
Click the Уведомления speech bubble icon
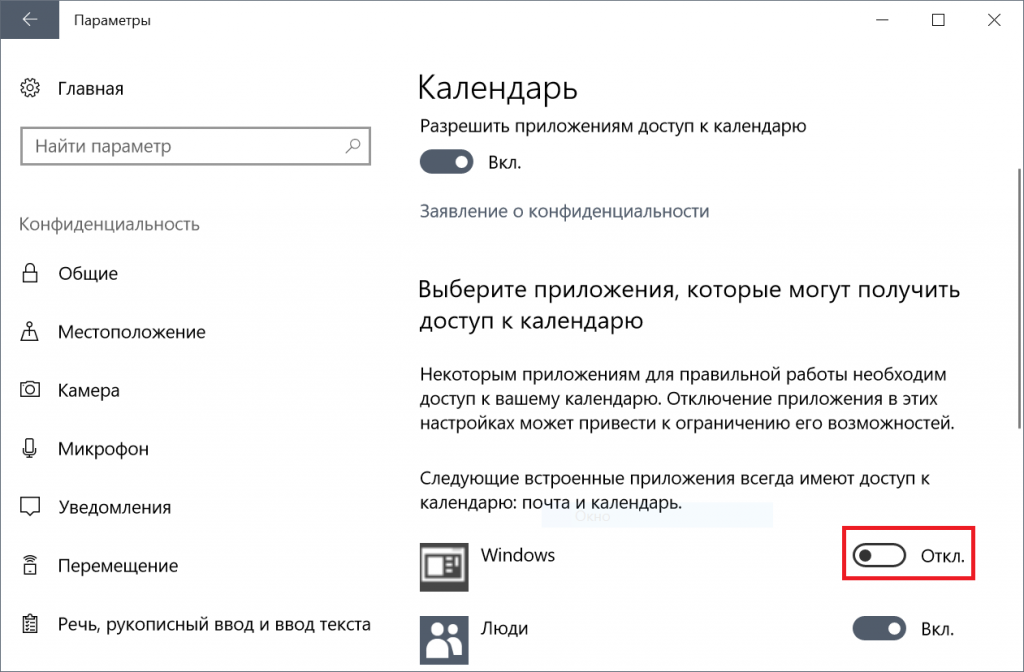[30, 507]
